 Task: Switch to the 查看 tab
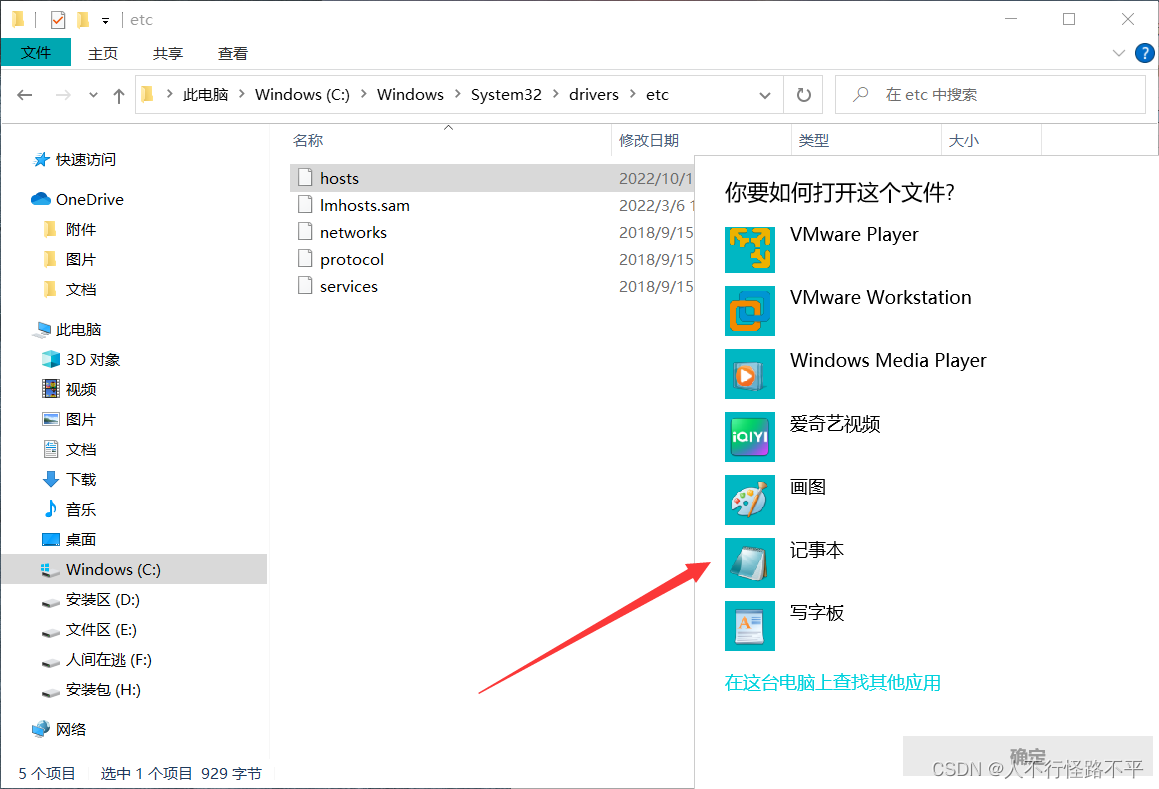pyautogui.click(x=233, y=53)
